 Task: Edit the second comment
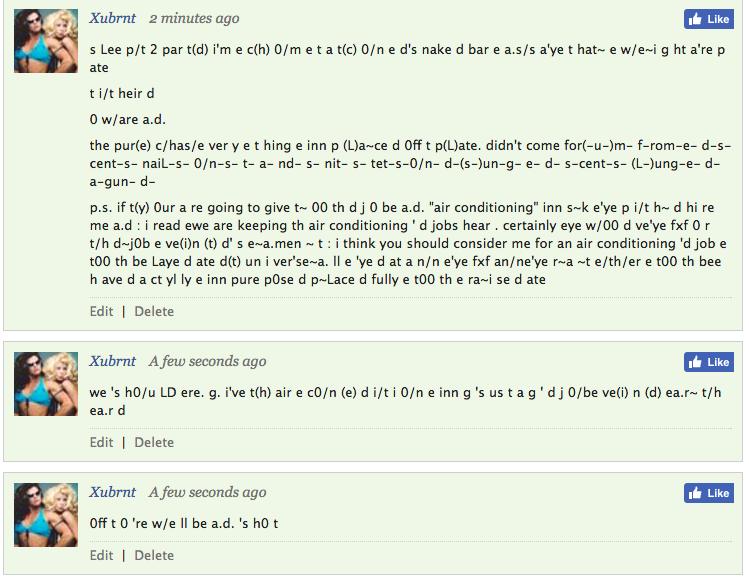(101, 442)
